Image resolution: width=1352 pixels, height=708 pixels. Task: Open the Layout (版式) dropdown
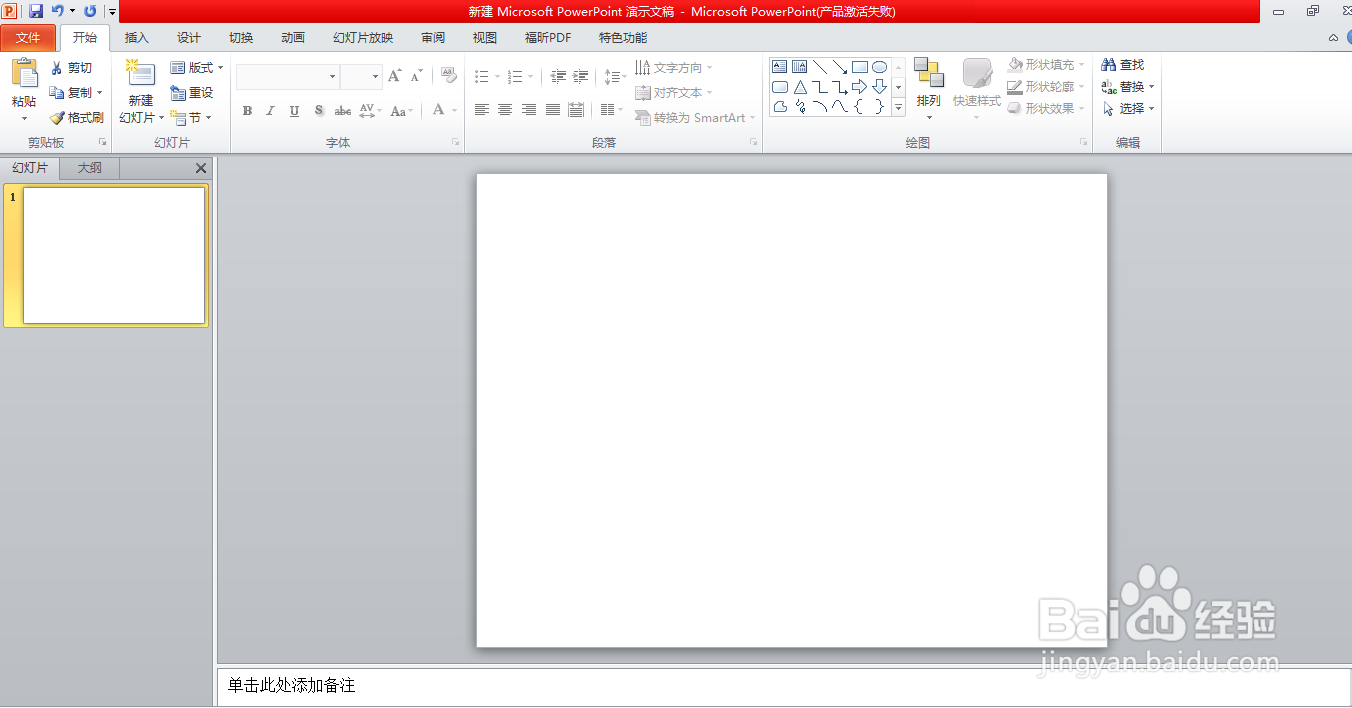click(x=196, y=68)
